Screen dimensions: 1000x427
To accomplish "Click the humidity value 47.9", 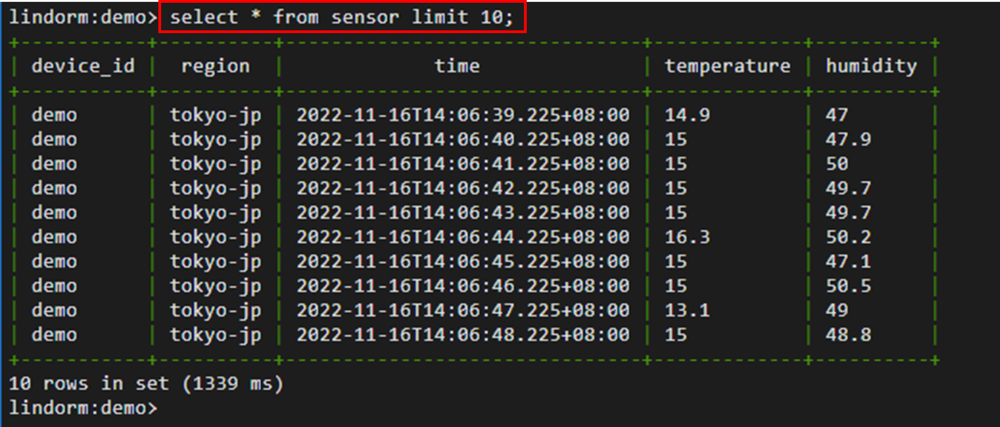I will [848, 139].
